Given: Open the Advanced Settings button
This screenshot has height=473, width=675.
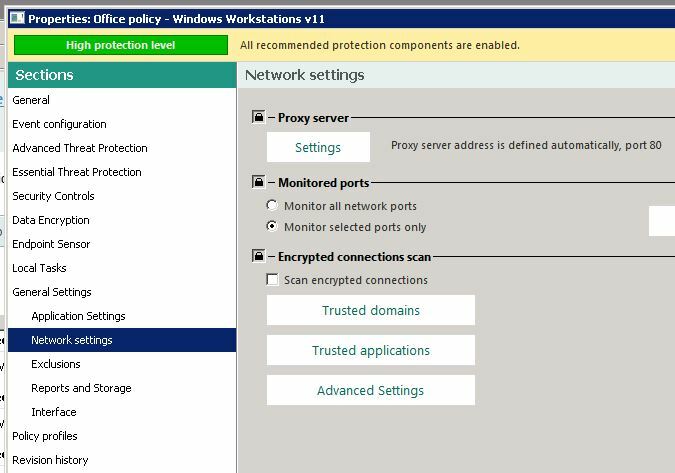Looking at the screenshot, I should [371, 390].
